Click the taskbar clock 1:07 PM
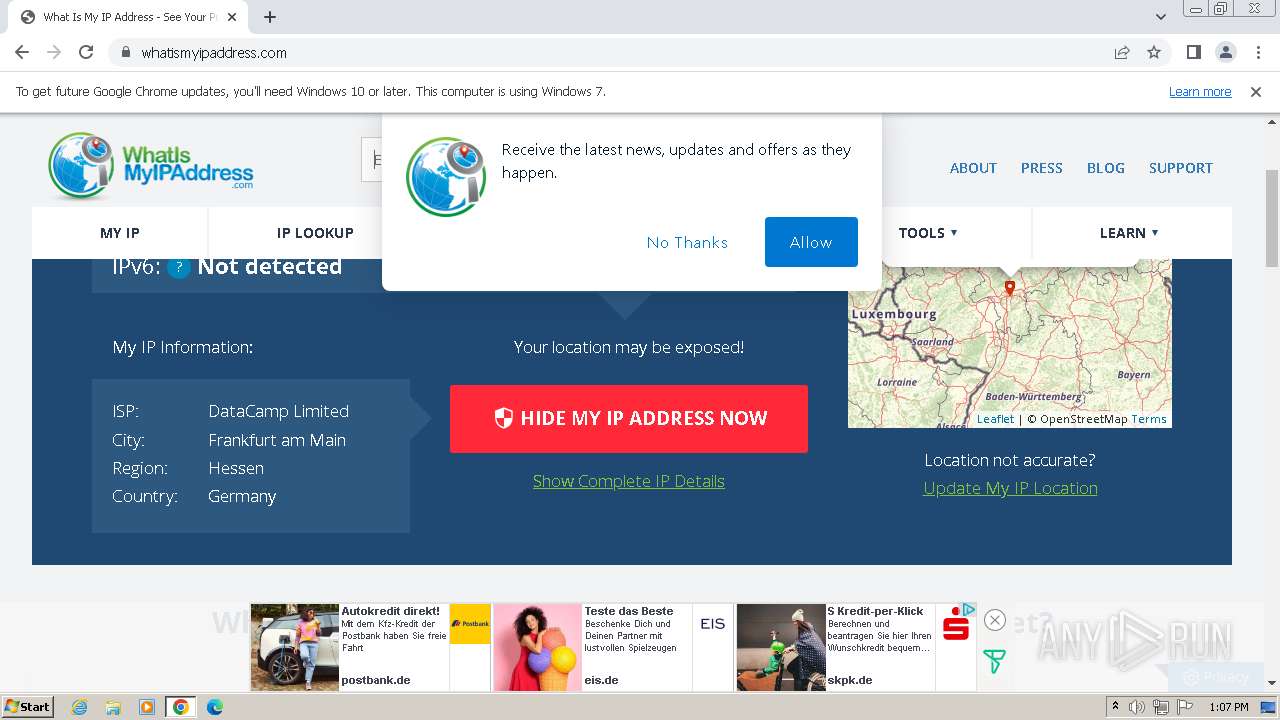This screenshot has height=720, width=1280. pyautogui.click(x=1229, y=707)
